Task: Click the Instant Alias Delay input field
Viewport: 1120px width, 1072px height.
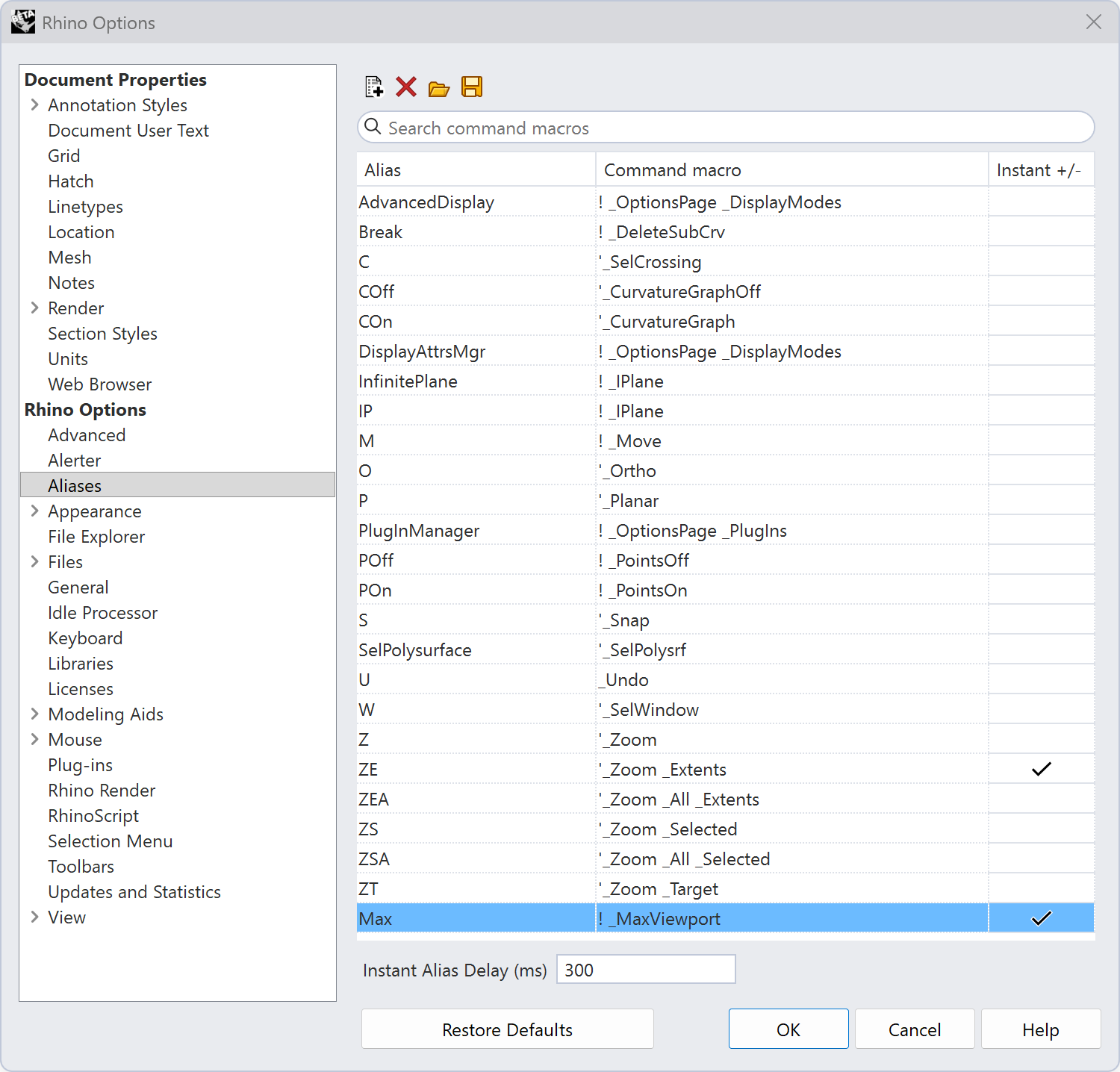Action: (x=646, y=970)
